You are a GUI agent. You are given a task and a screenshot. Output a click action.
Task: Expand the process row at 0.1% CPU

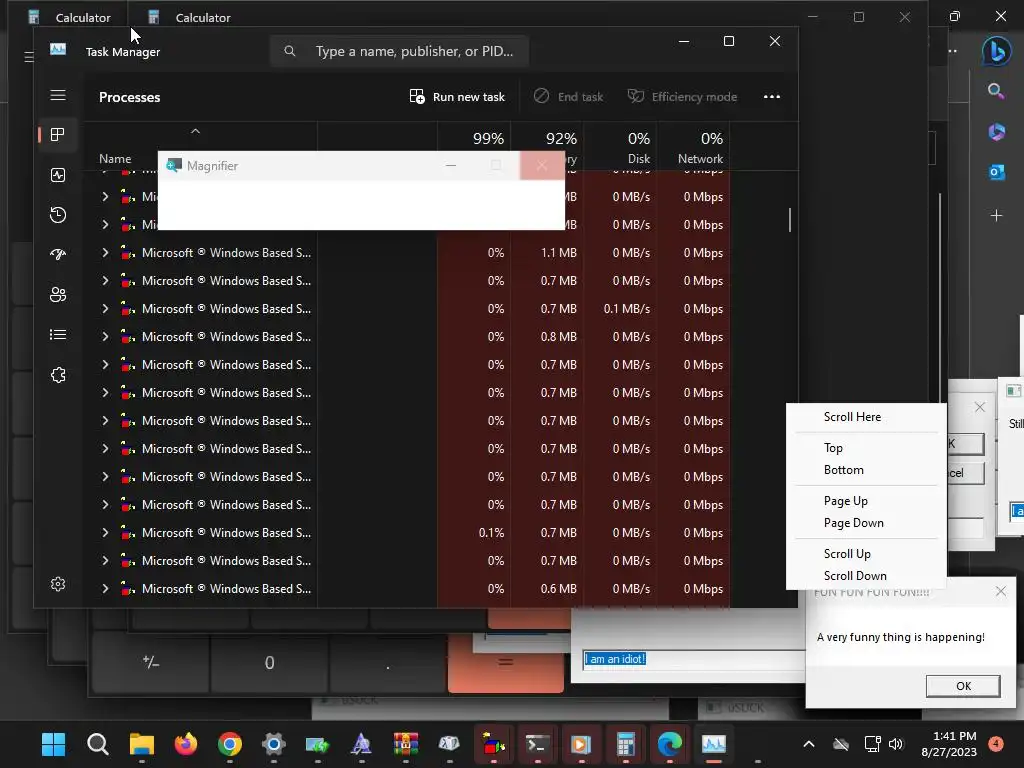click(x=105, y=532)
